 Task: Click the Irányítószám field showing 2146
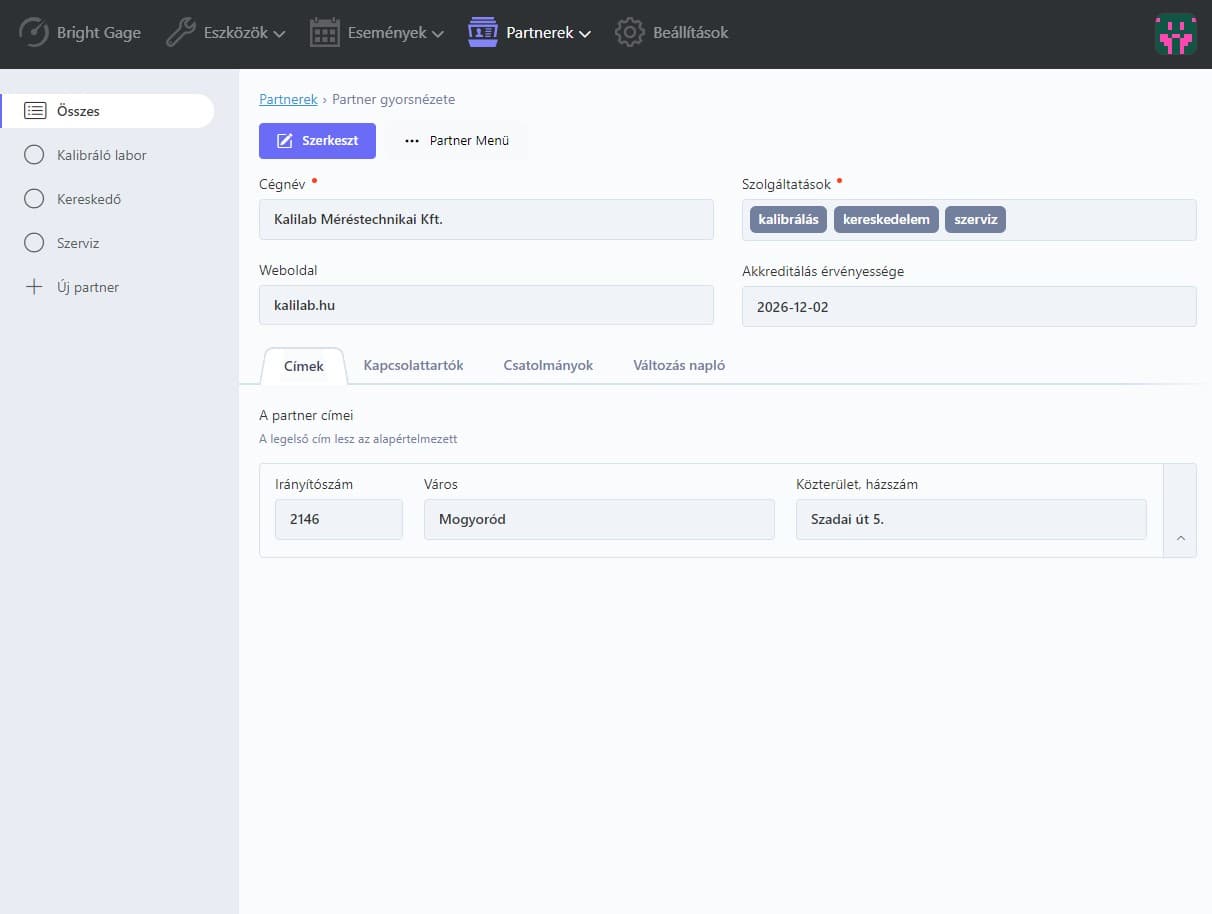[339, 519]
